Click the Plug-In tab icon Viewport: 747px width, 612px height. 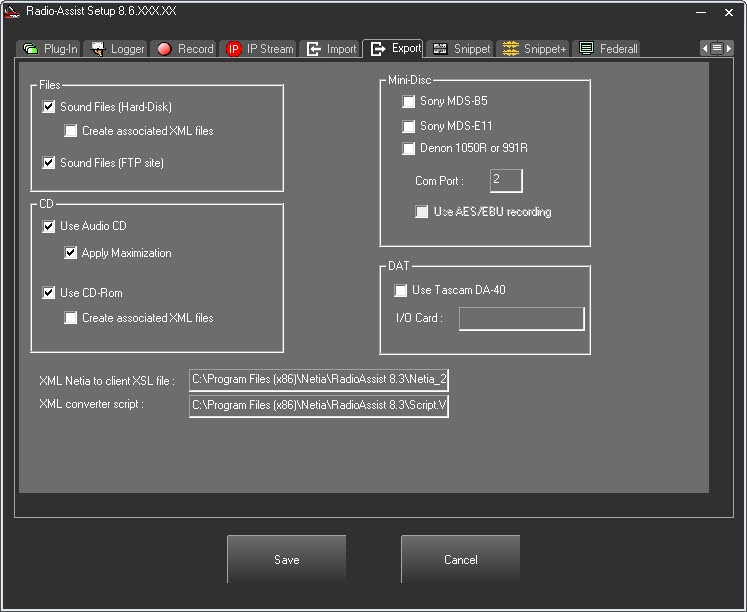[31, 49]
